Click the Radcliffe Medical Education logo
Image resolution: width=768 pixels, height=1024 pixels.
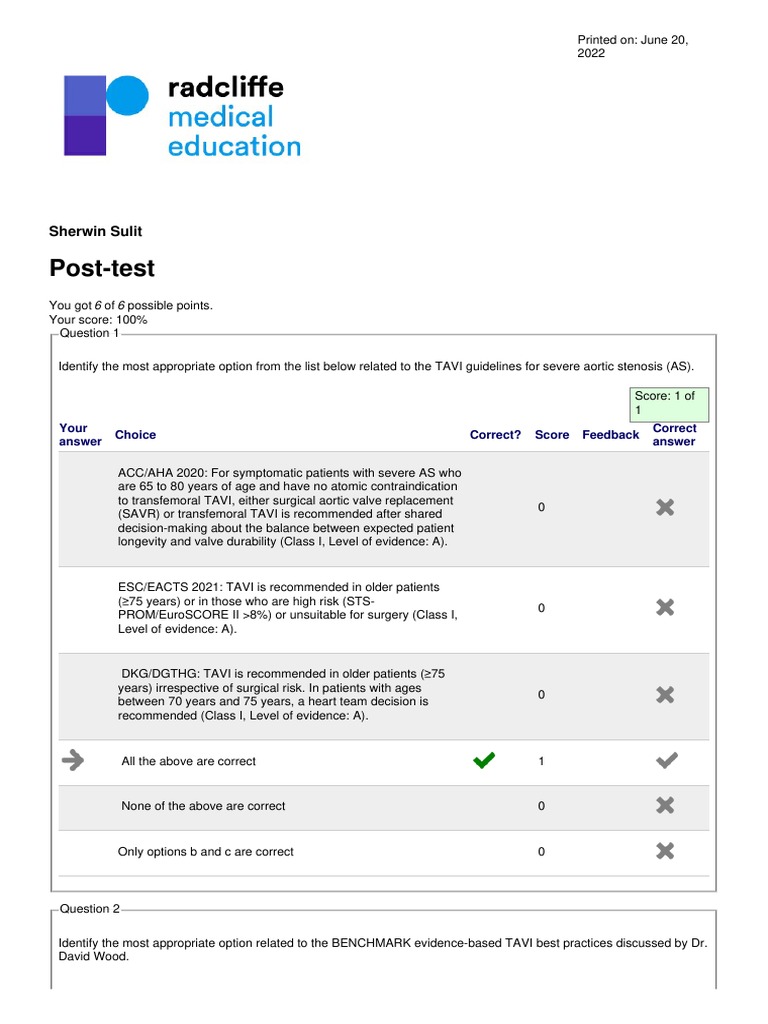click(x=181, y=116)
